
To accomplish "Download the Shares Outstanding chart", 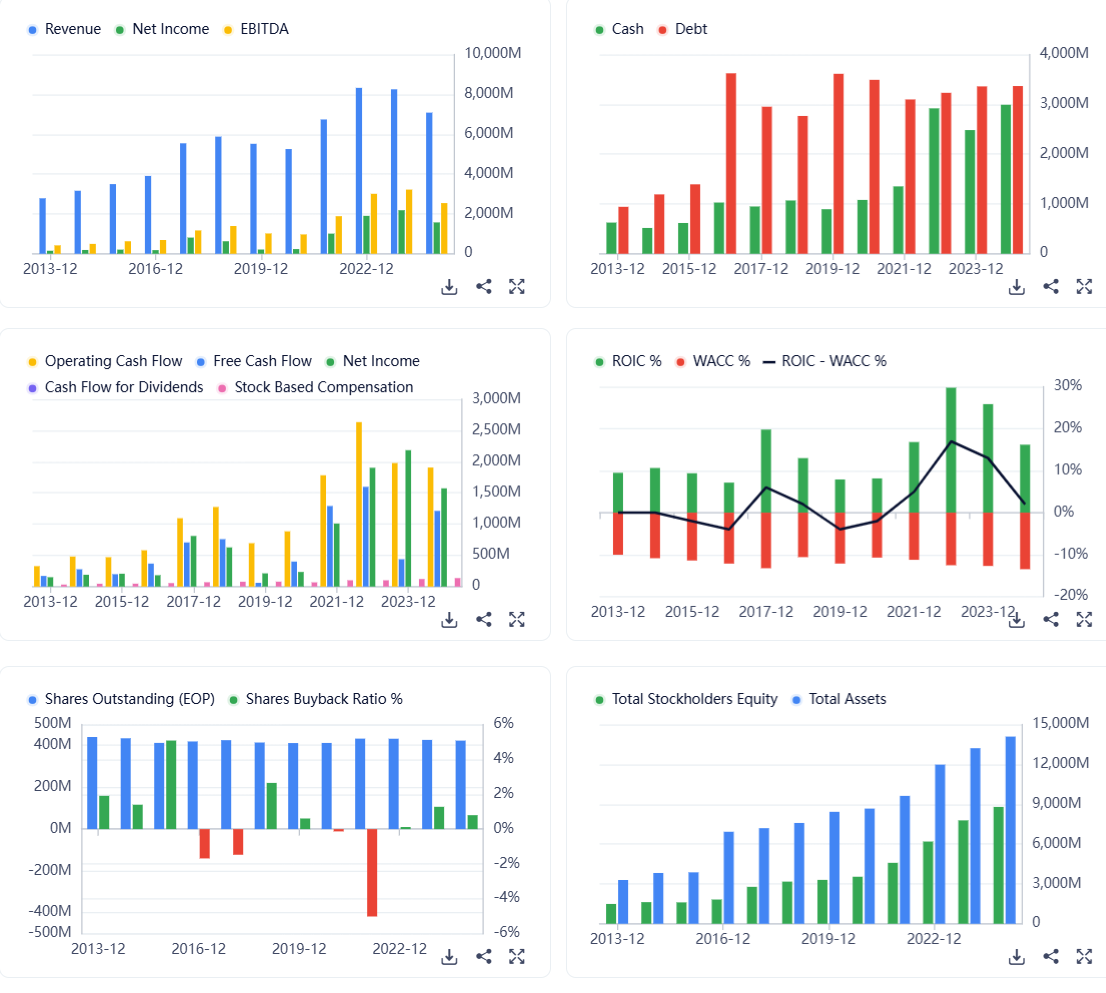I will pos(449,957).
